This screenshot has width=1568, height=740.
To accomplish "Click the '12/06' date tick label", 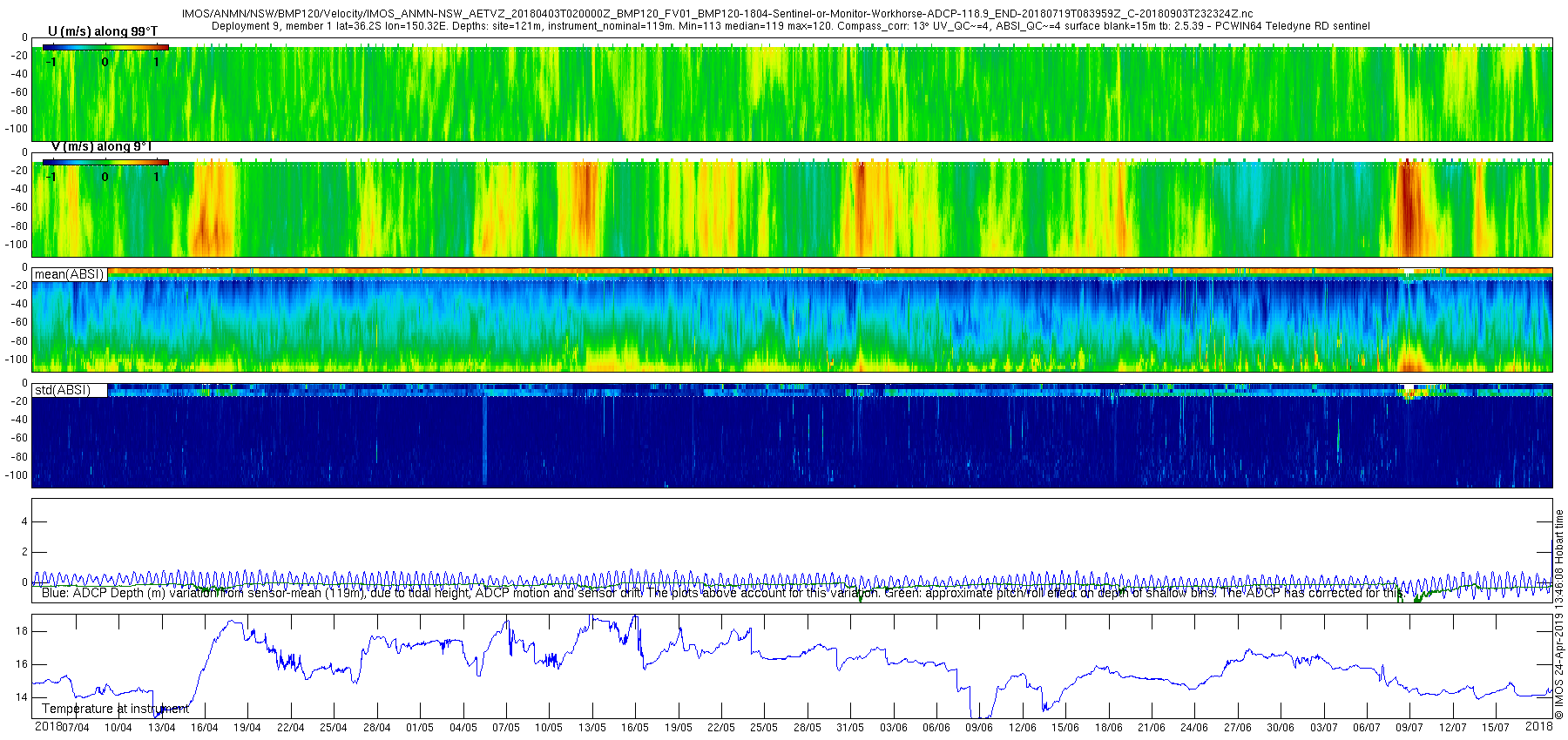I will [1023, 728].
